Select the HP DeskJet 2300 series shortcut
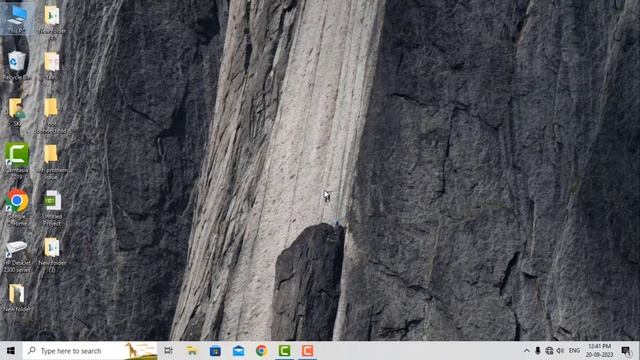640x360 pixels. (17, 256)
